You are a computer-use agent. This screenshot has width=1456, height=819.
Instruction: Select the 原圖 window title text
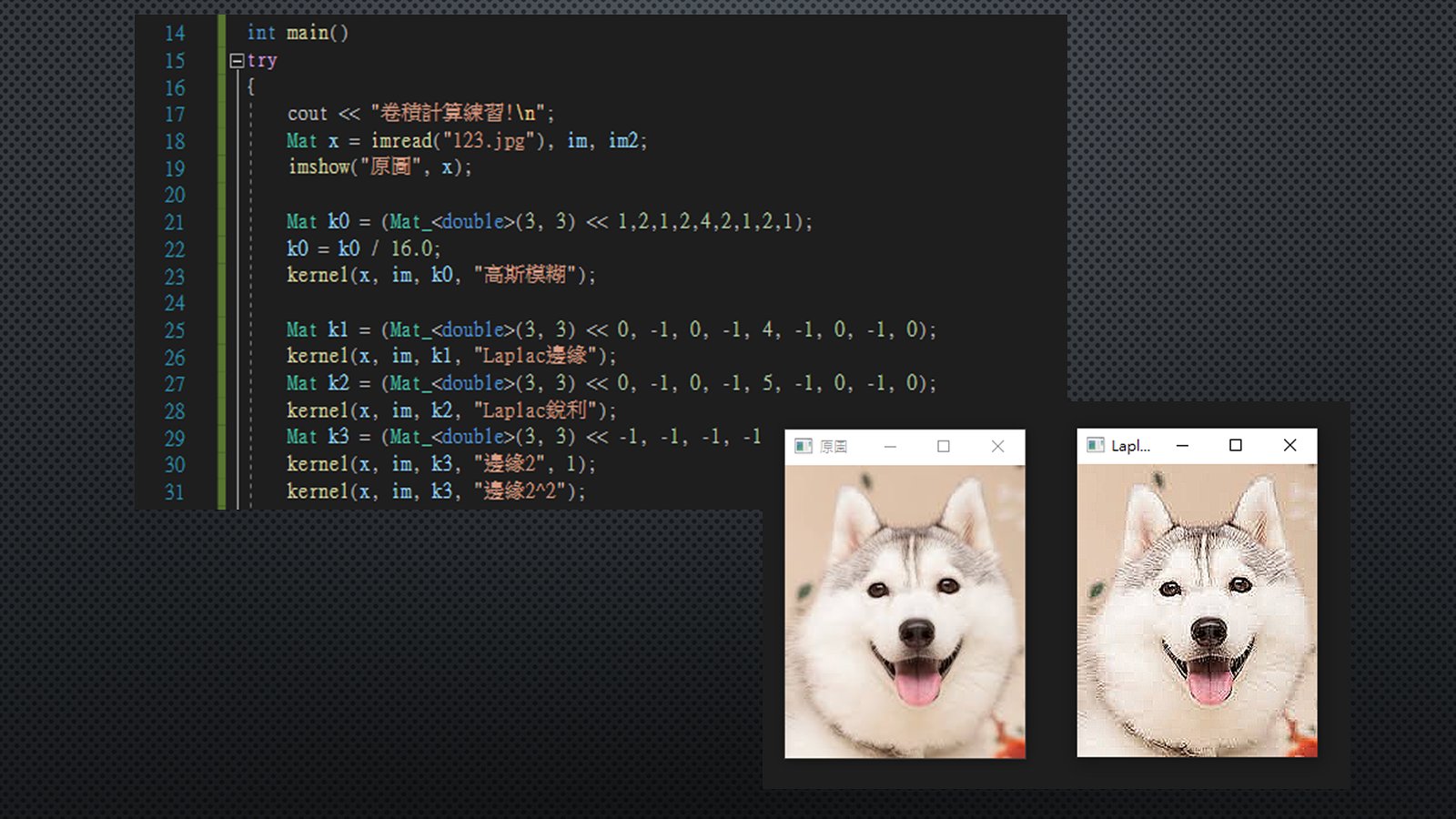click(x=834, y=446)
